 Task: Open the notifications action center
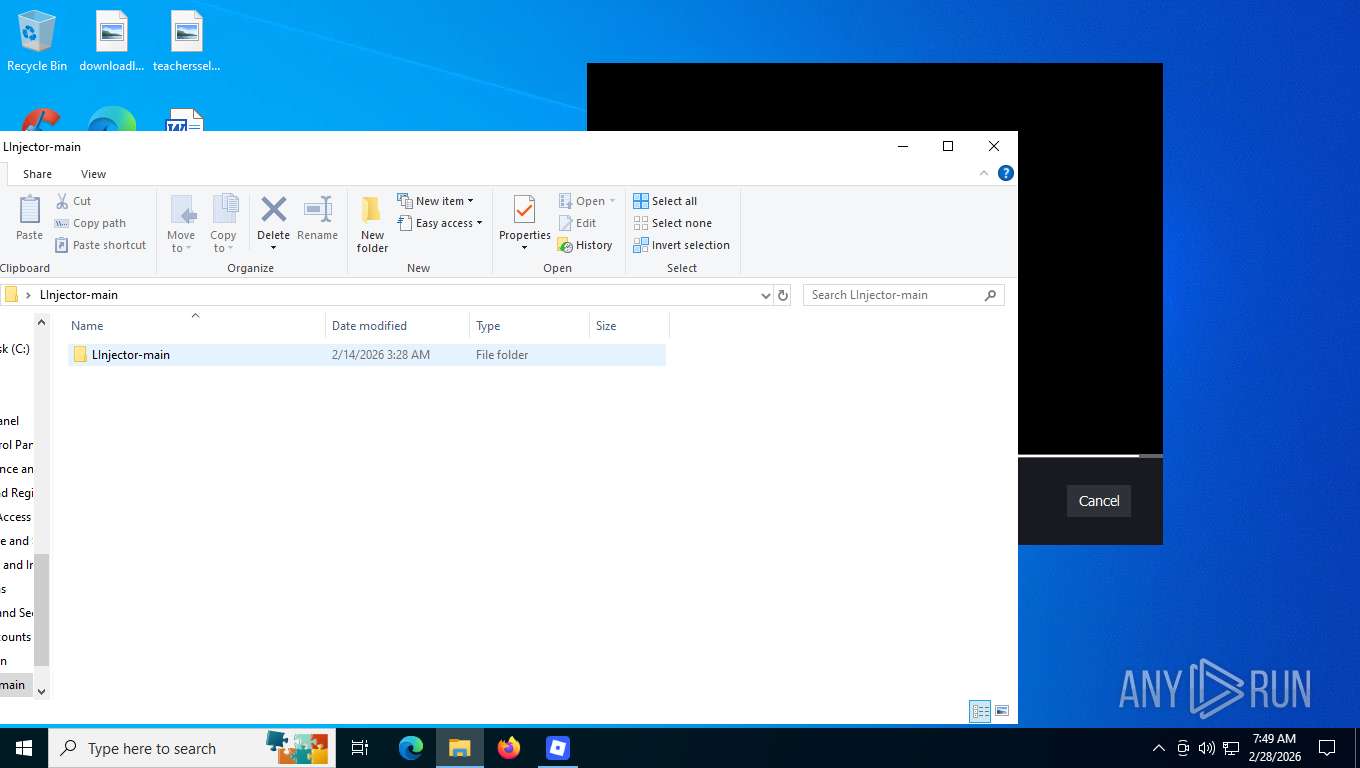[x=1327, y=748]
